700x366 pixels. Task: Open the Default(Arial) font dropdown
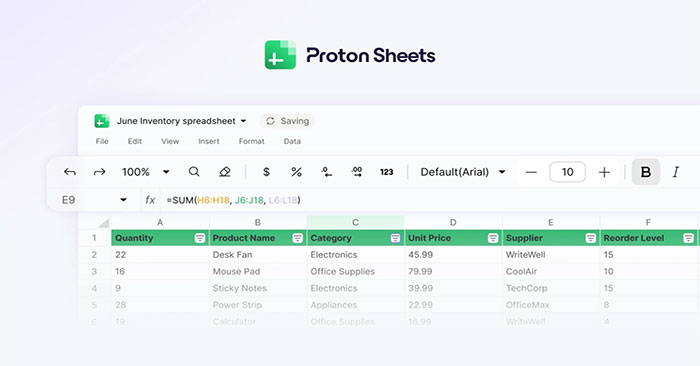tap(502, 172)
